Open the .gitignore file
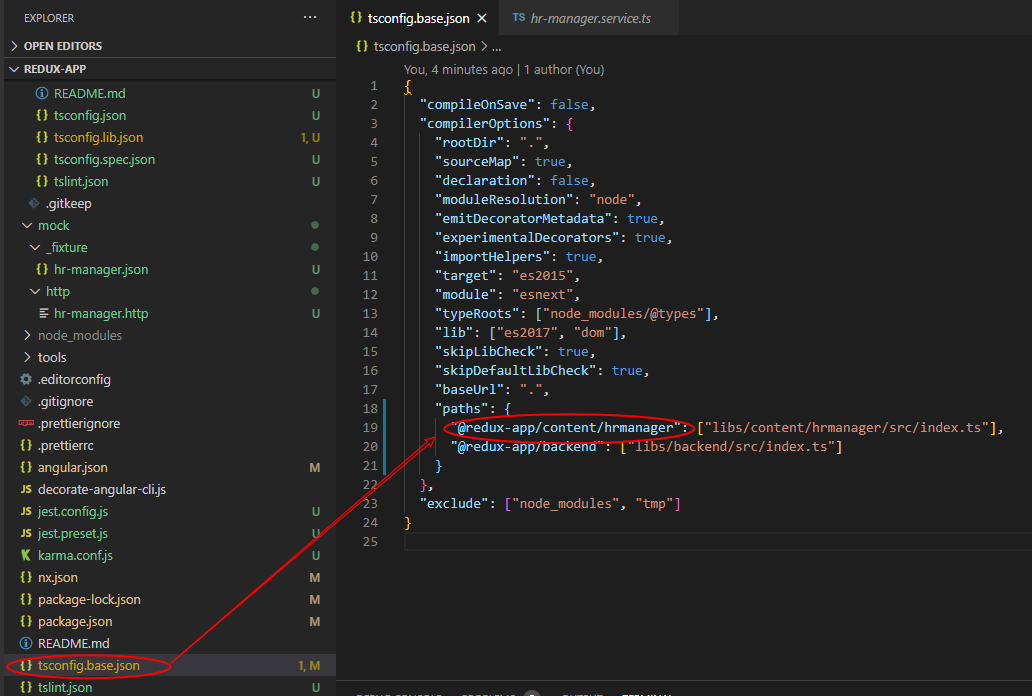Image resolution: width=1032 pixels, height=696 pixels. (x=65, y=401)
